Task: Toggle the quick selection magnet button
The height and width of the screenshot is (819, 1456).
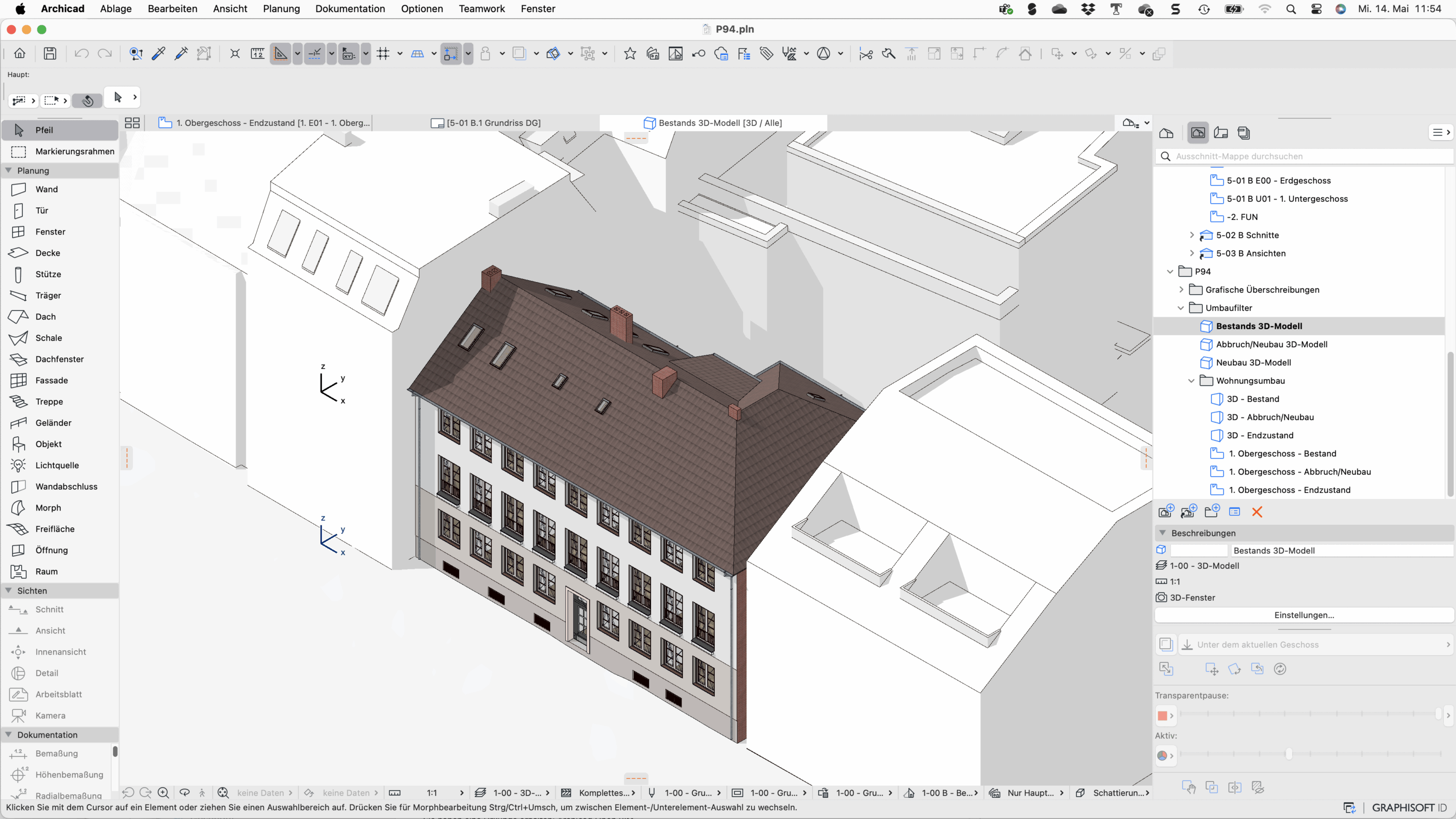Action: 87,101
